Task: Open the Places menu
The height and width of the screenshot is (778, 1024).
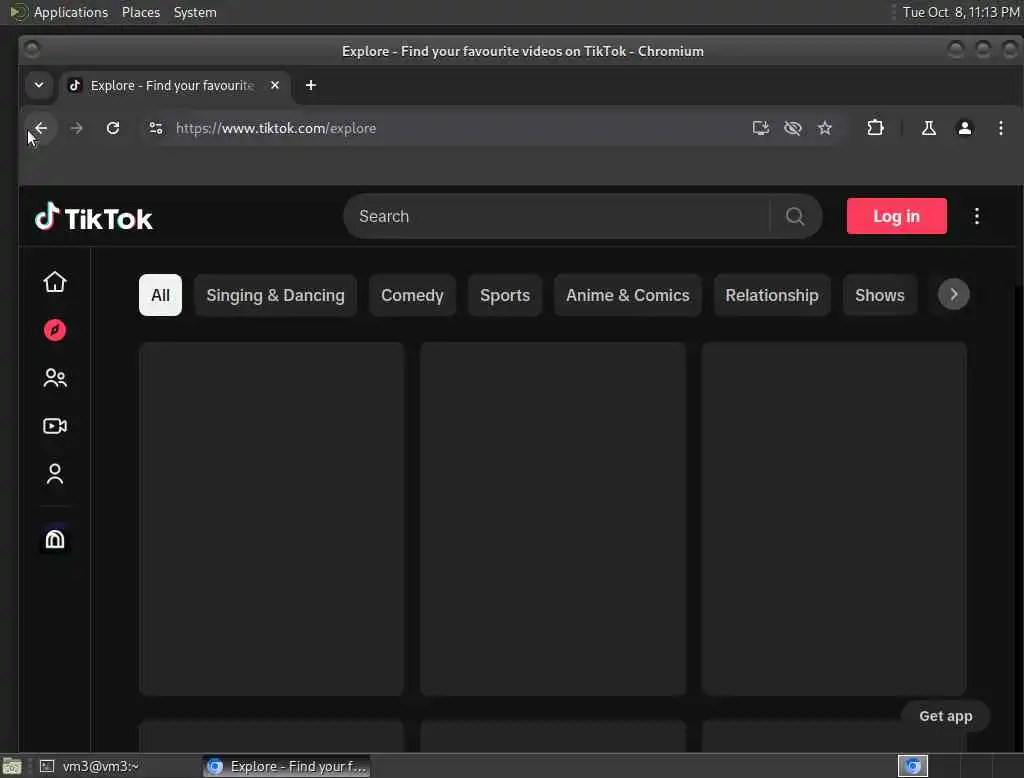Action: click(141, 12)
